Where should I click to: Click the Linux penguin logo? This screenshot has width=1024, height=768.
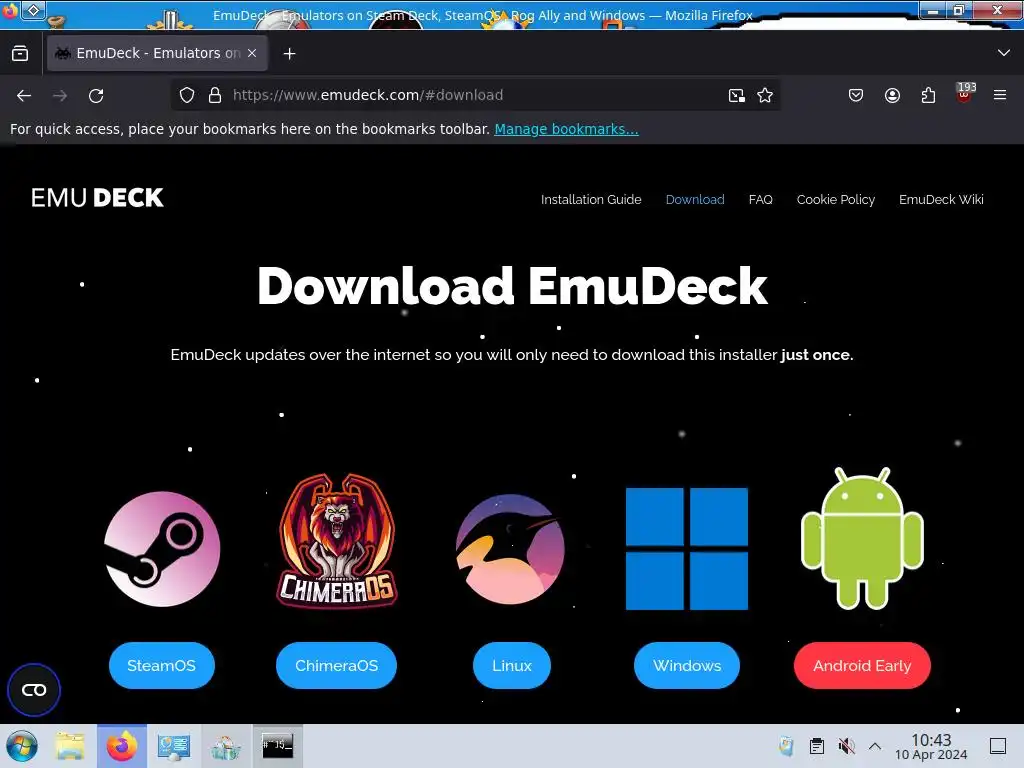tap(511, 549)
